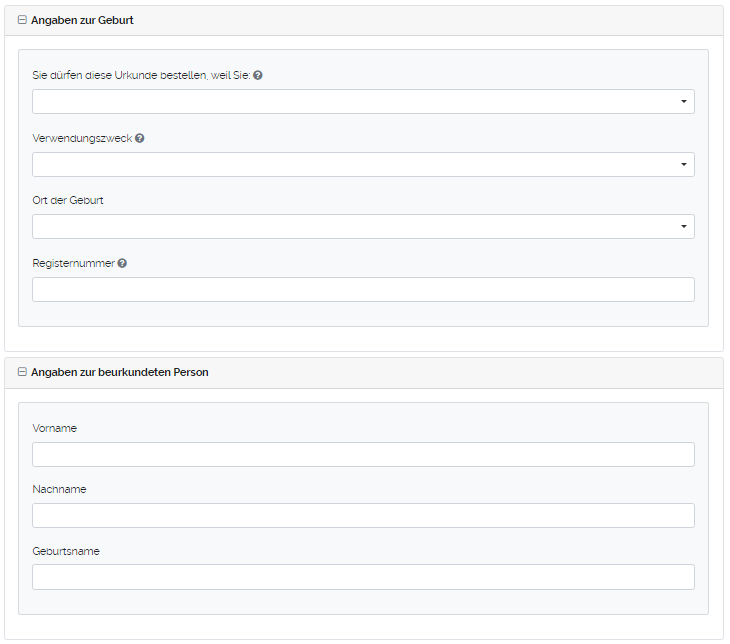Screen dimensions: 730x644
Task: Open the Verwendungszweck help question mark icon
Action: [140, 138]
